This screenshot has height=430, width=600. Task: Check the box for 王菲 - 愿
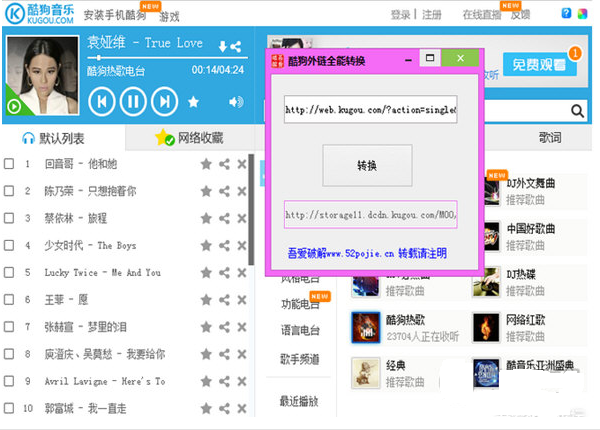click(9, 300)
